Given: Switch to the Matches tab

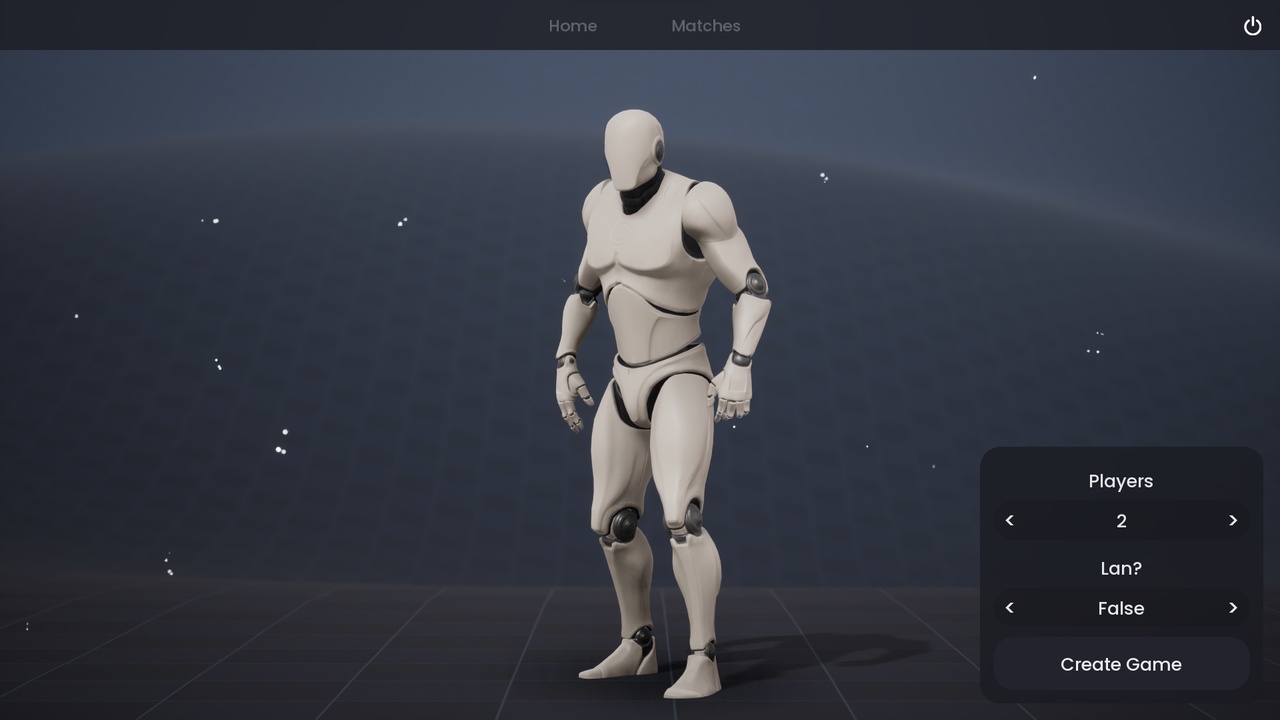Looking at the screenshot, I should point(706,26).
